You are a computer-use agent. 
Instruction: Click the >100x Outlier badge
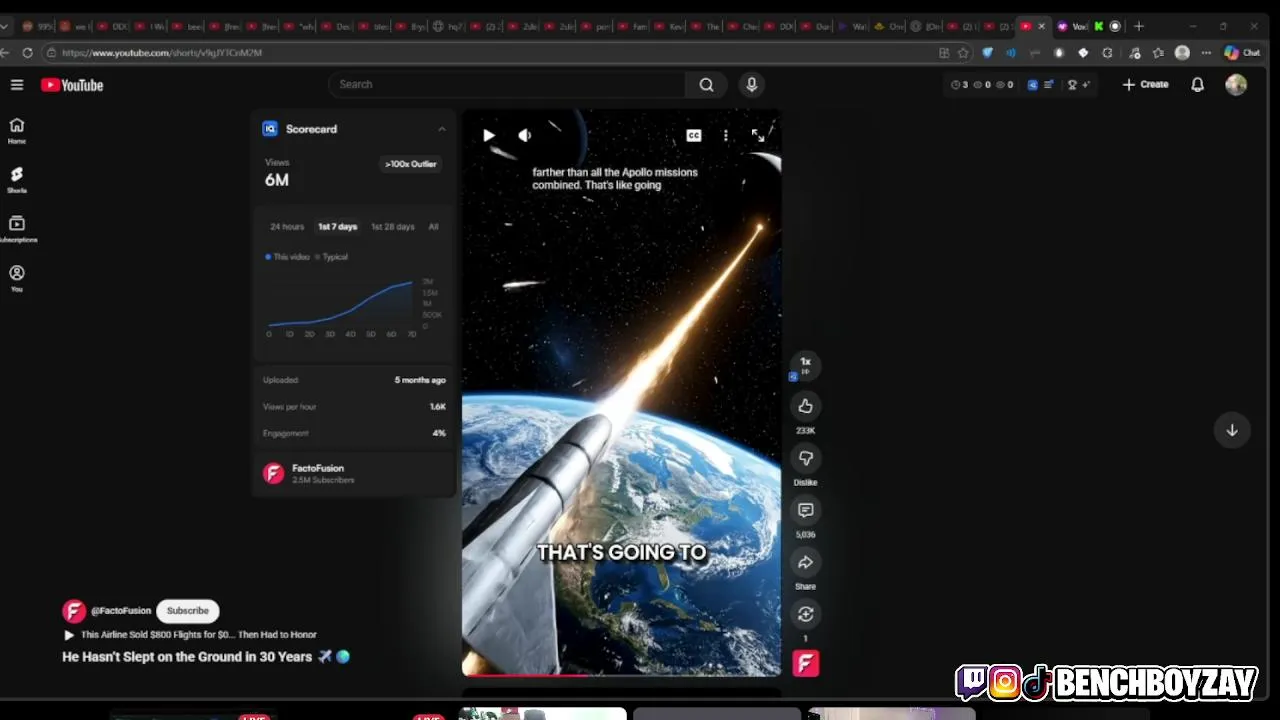click(x=411, y=164)
